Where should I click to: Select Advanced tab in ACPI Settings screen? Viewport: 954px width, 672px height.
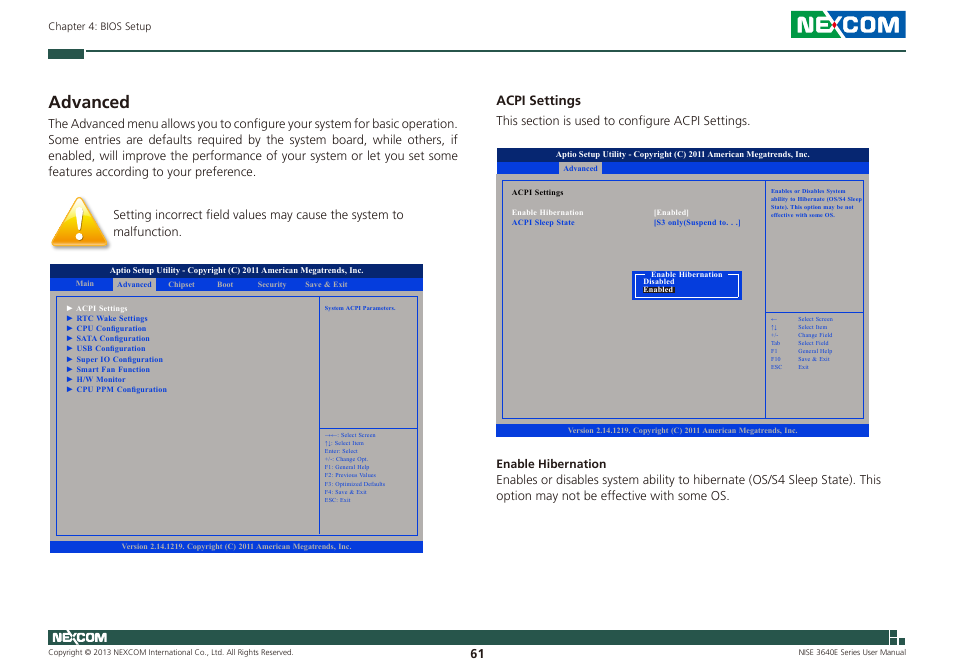580,168
